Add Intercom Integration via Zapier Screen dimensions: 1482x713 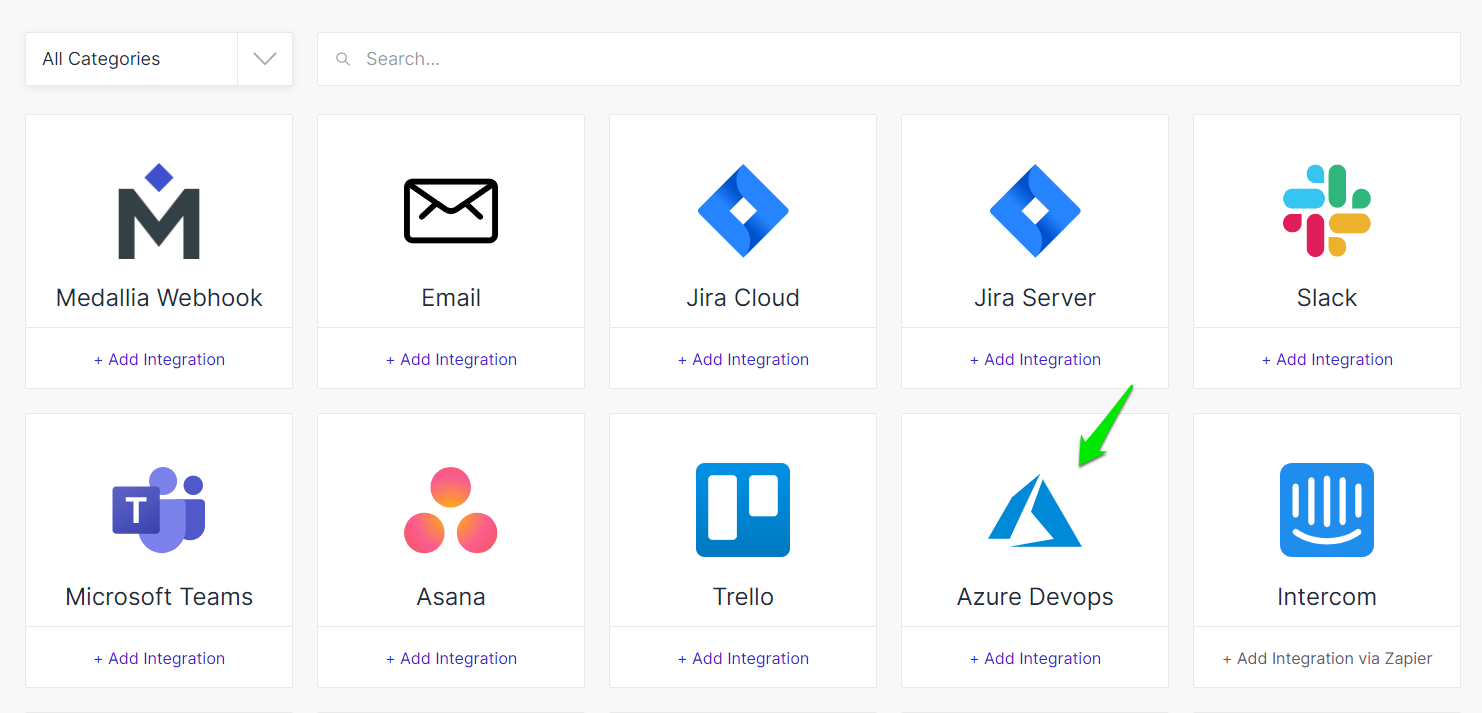(1327, 658)
